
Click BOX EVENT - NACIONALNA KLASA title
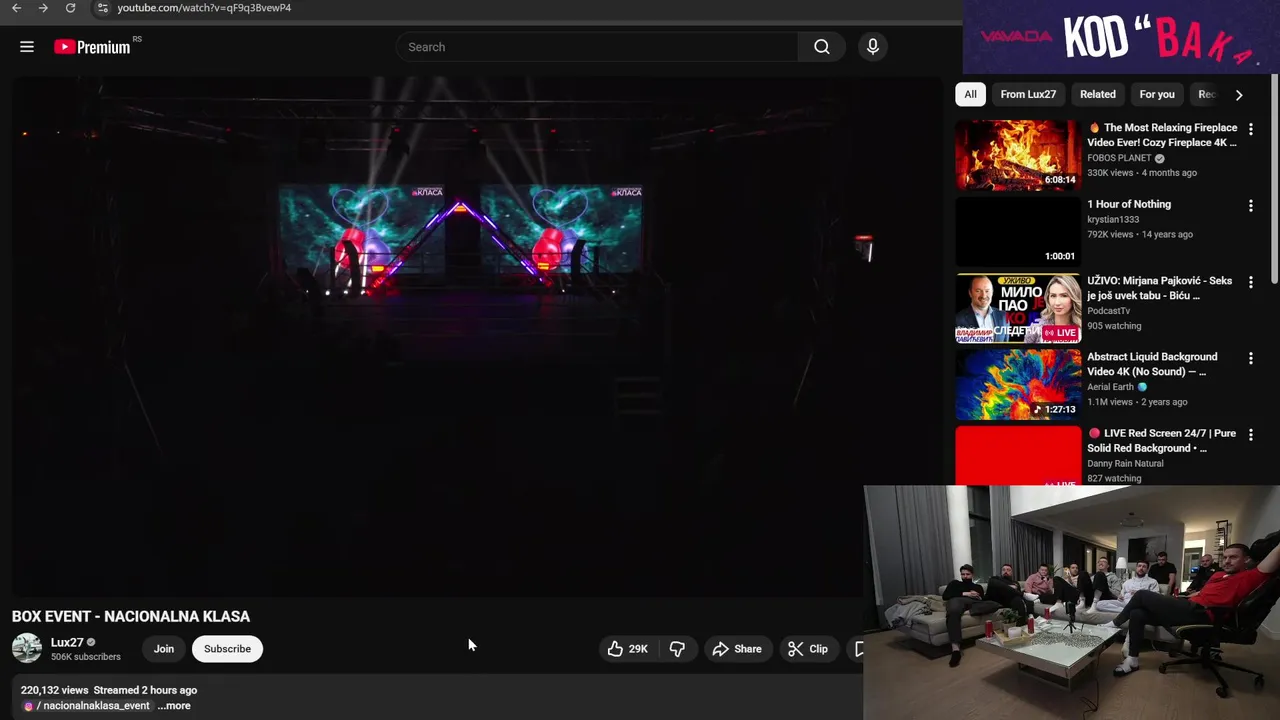(131, 617)
